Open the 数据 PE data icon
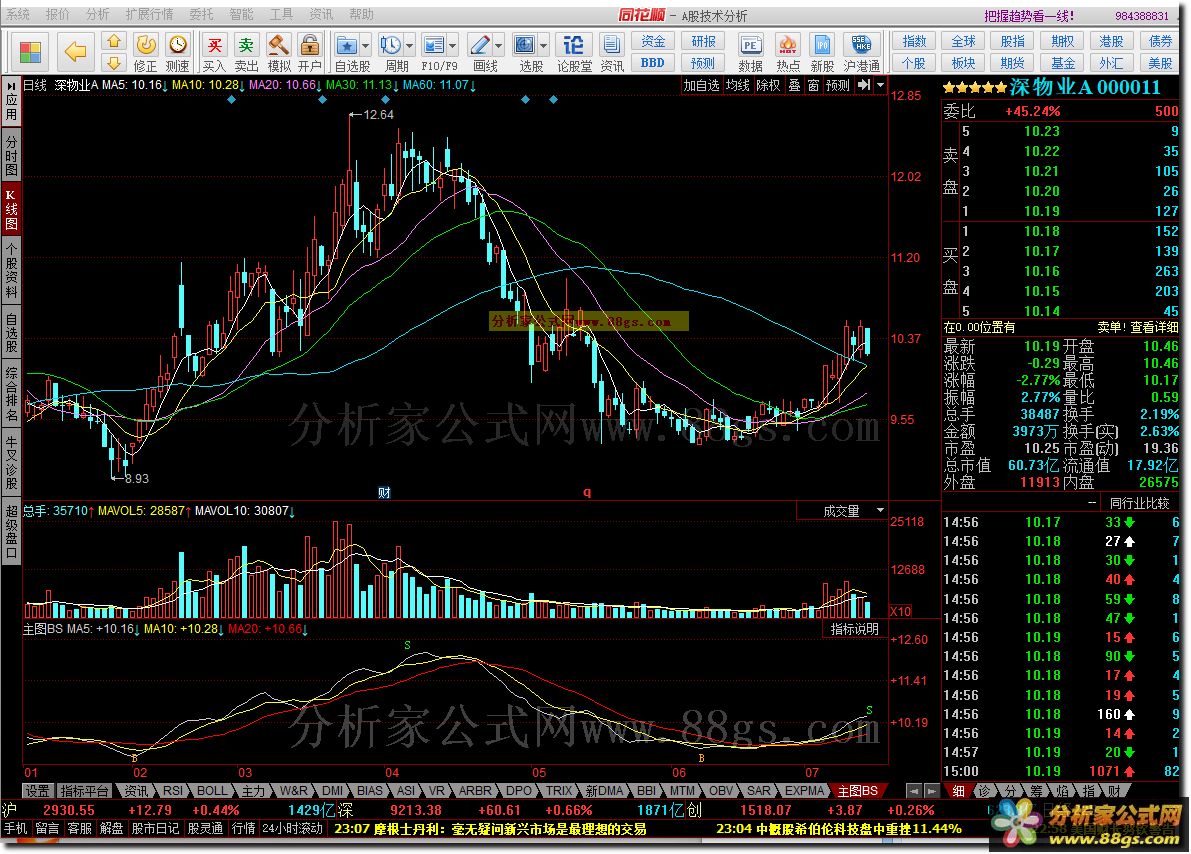This screenshot has width=1191, height=854. pos(750,52)
